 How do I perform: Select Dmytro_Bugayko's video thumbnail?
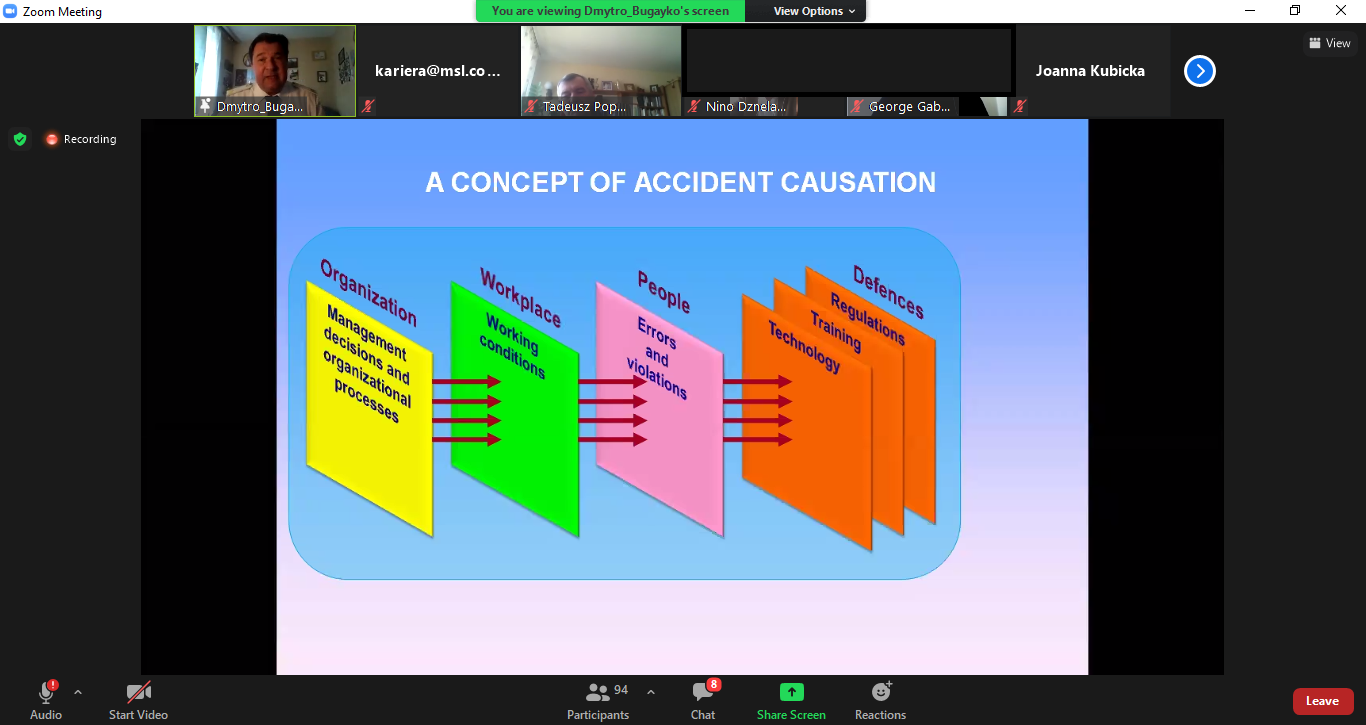(x=275, y=71)
